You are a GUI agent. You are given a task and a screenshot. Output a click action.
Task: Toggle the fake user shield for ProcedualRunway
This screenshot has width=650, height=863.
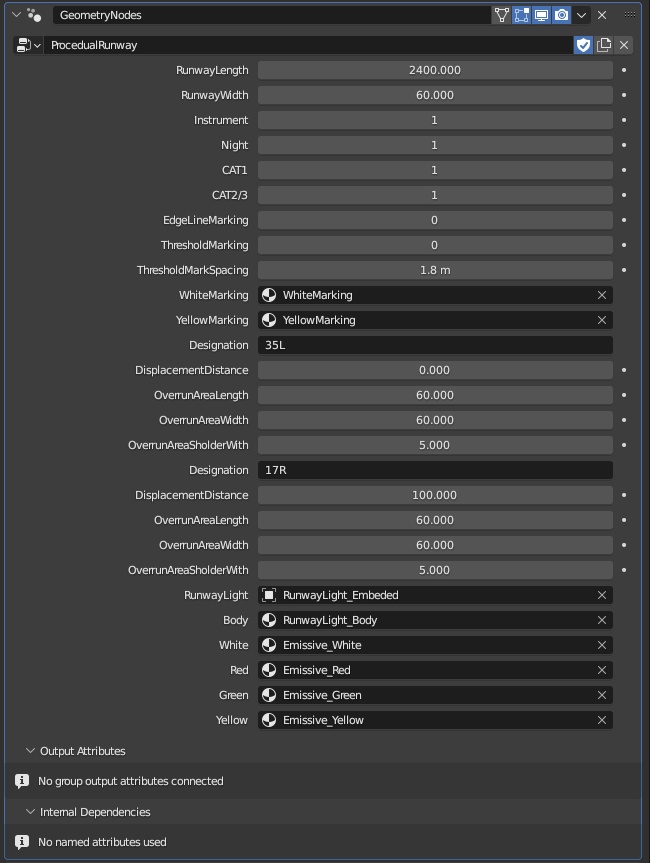pyautogui.click(x=583, y=44)
